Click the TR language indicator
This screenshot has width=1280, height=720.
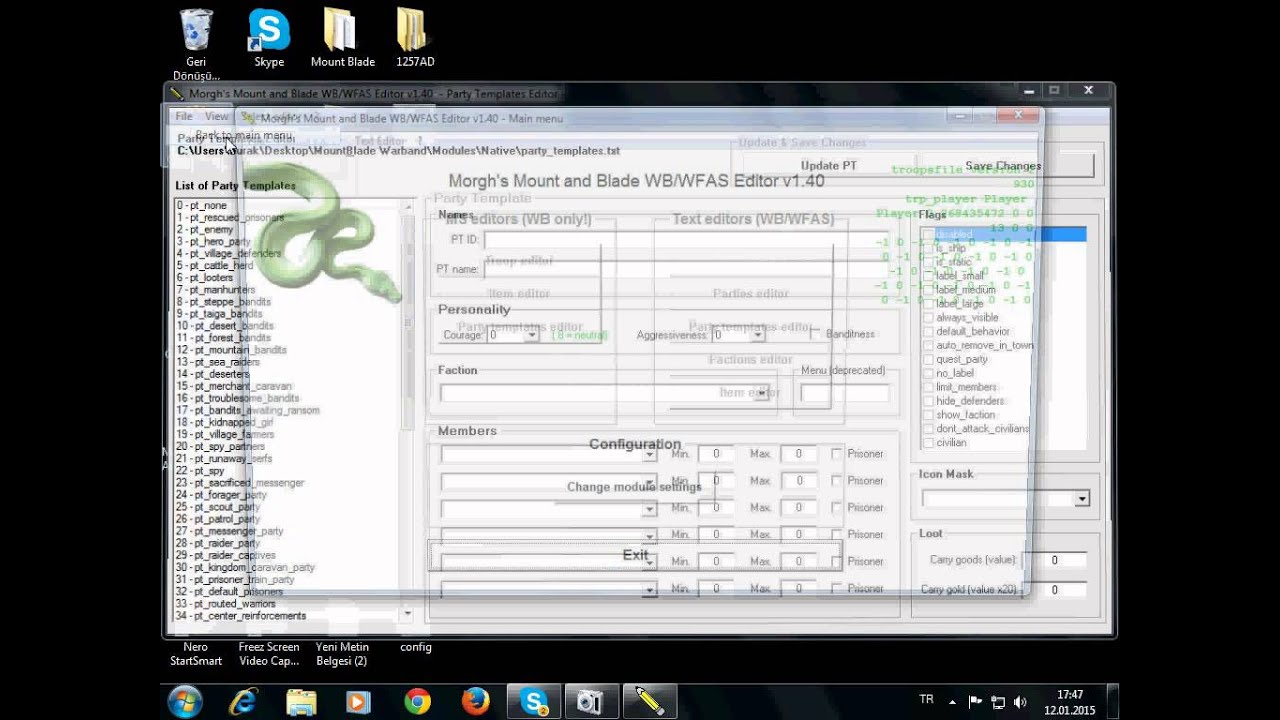pos(926,698)
